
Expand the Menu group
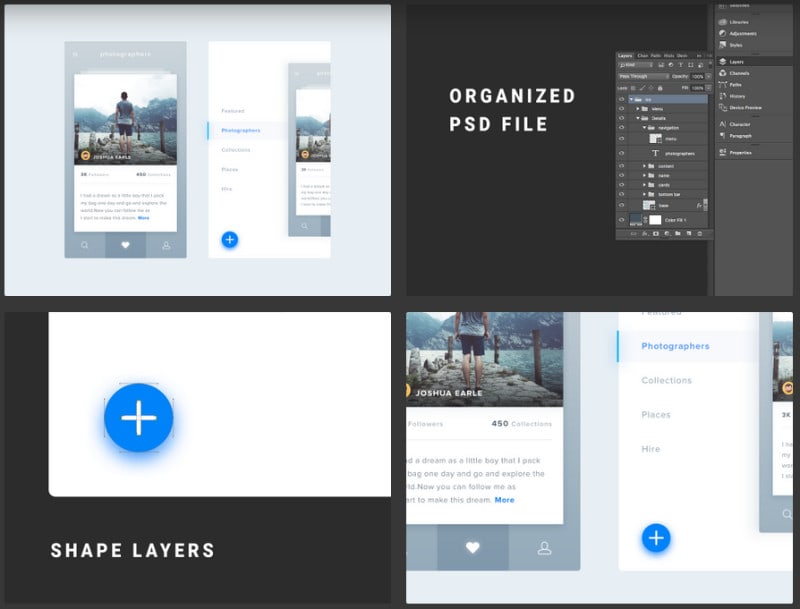[x=638, y=109]
